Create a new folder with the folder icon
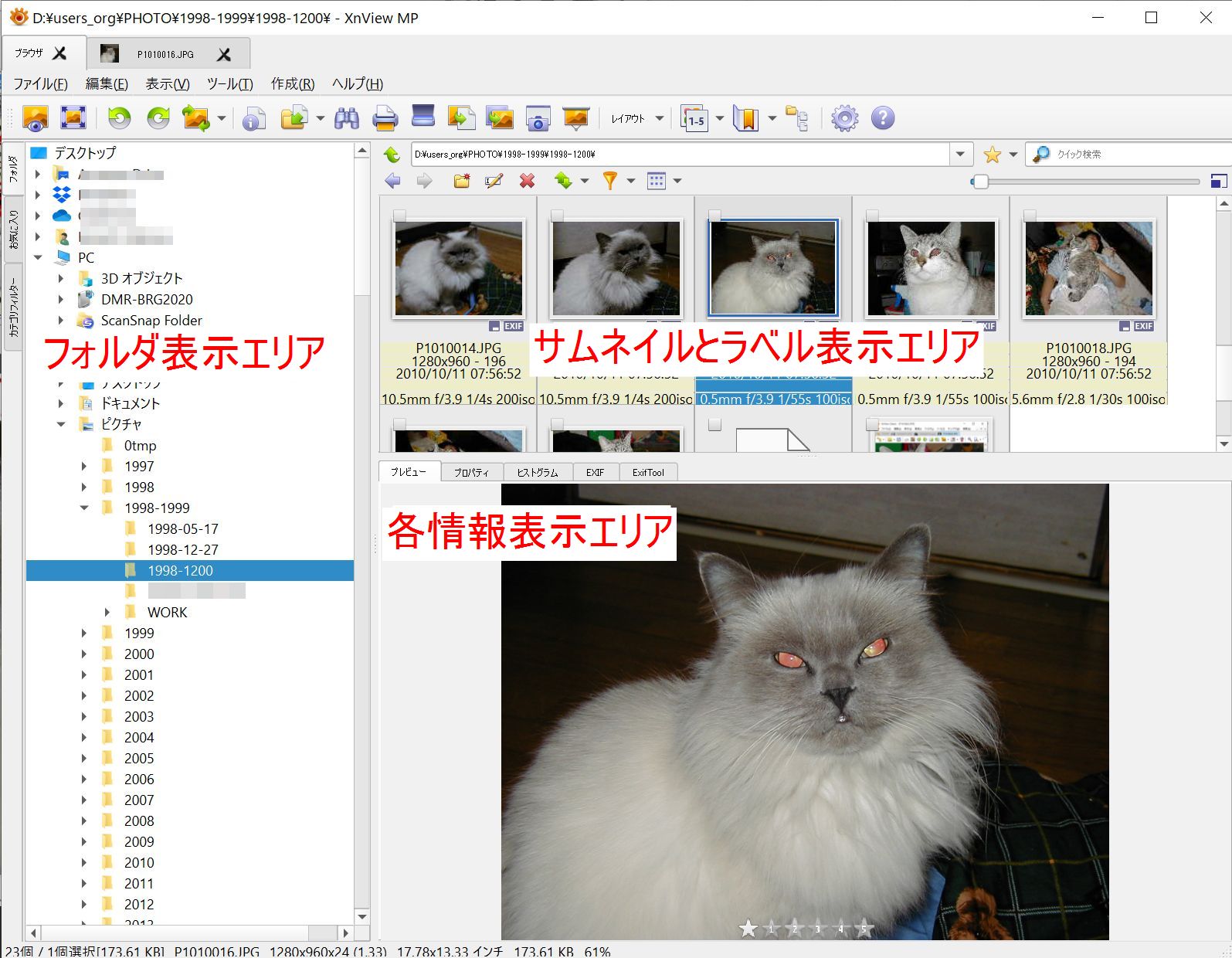This screenshot has height=958, width=1232. pyautogui.click(x=462, y=181)
